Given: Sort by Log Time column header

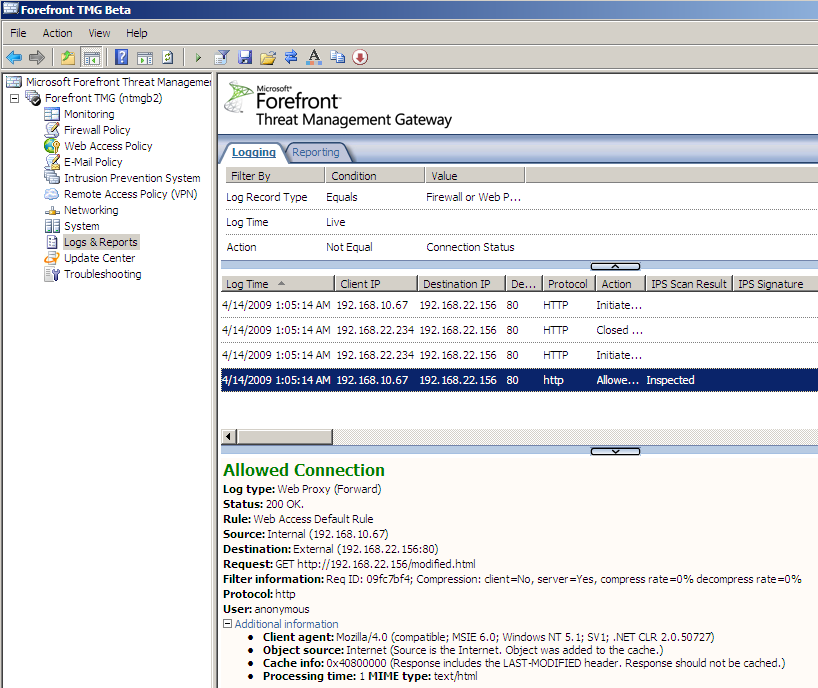Looking at the screenshot, I should 277,284.
